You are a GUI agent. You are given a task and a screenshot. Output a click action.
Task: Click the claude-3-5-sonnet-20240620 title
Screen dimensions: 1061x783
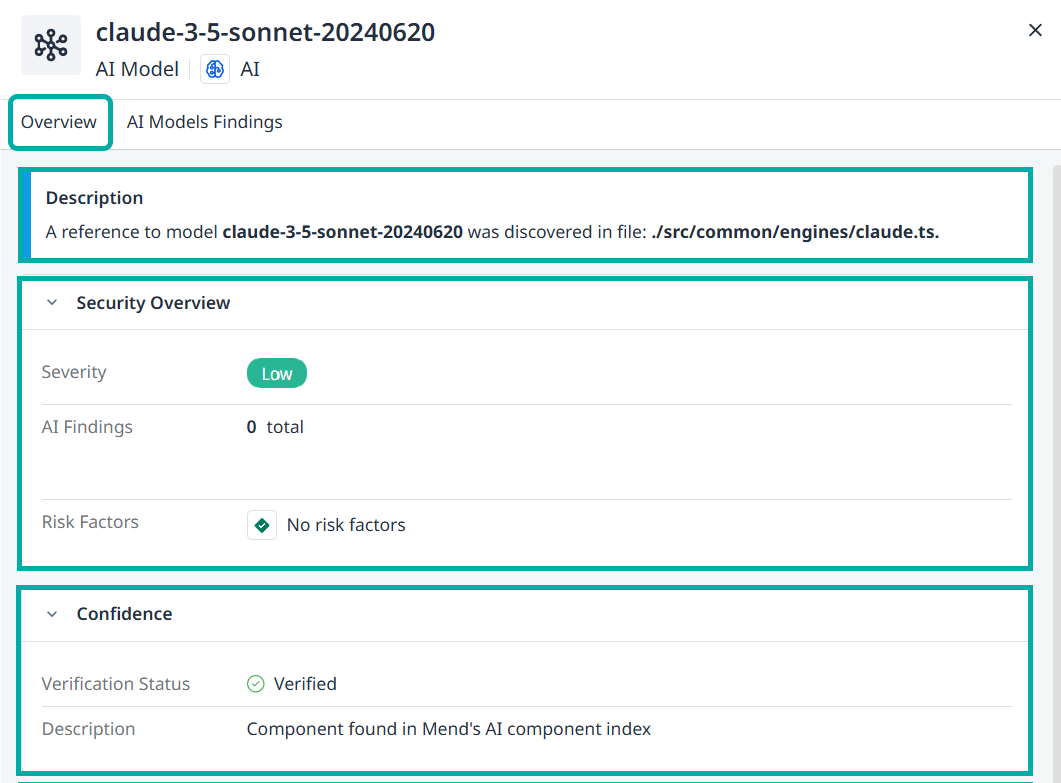coord(265,32)
